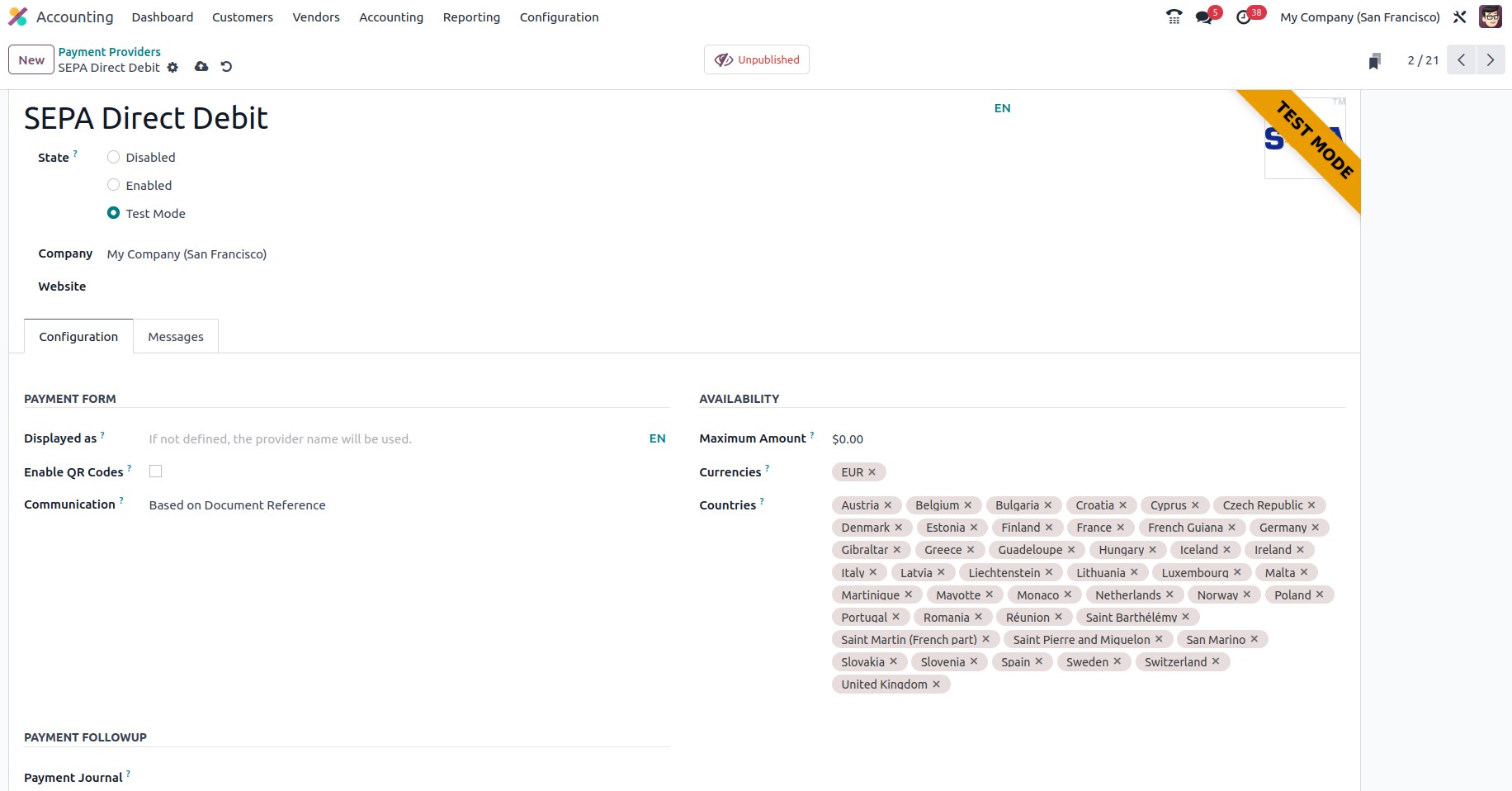The width and height of the screenshot is (1512, 791).
Task: Select the Disabled state radio button
Action: (x=114, y=157)
